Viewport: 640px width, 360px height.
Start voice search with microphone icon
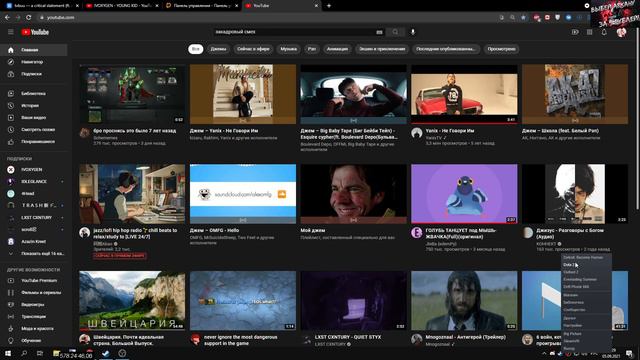[413, 32]
